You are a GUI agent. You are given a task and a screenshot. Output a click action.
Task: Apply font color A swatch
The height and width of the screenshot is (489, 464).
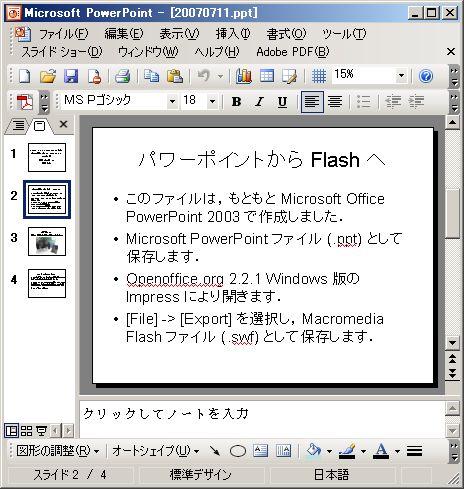tap(381, 451)
